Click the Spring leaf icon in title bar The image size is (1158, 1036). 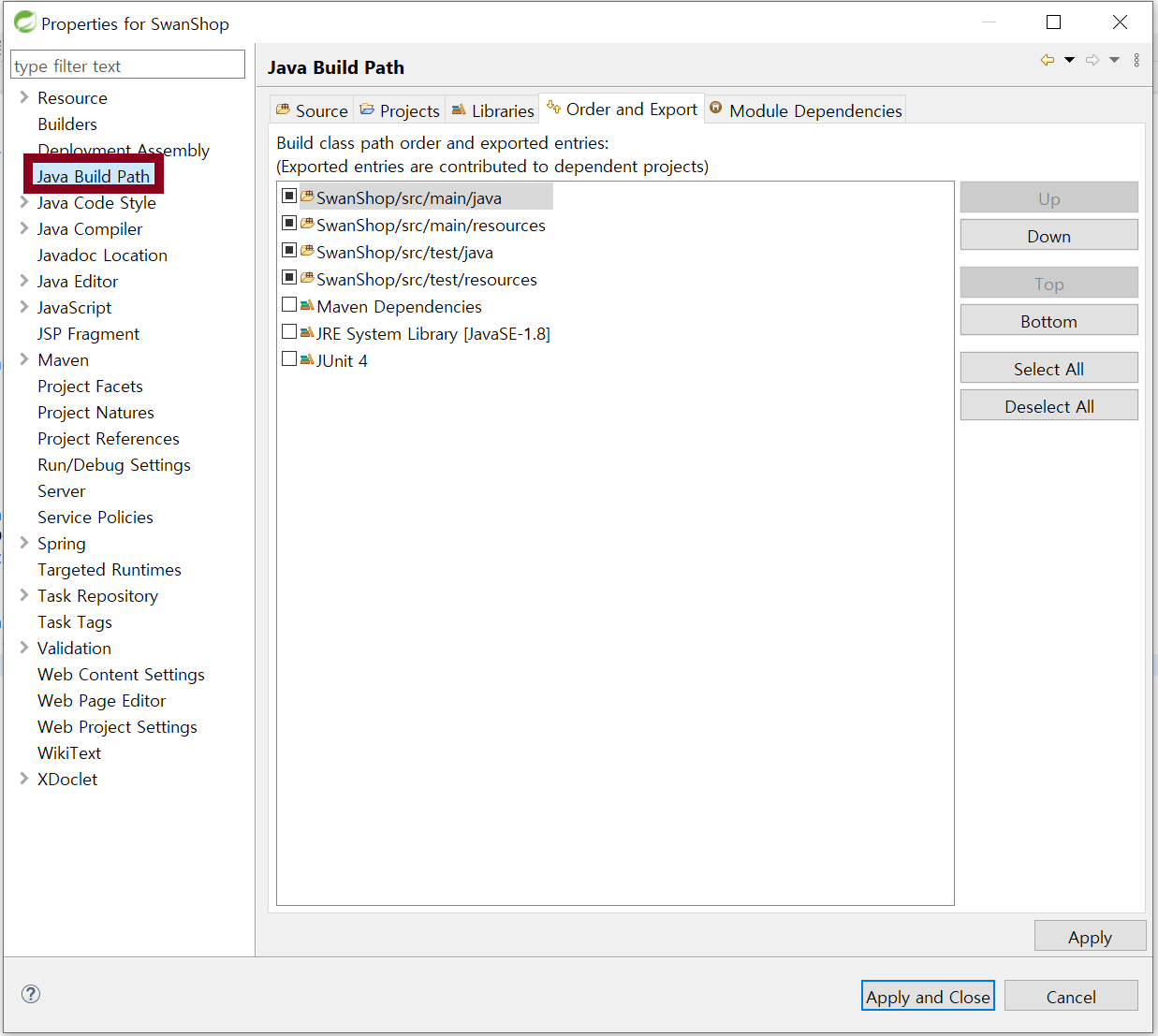25,22
